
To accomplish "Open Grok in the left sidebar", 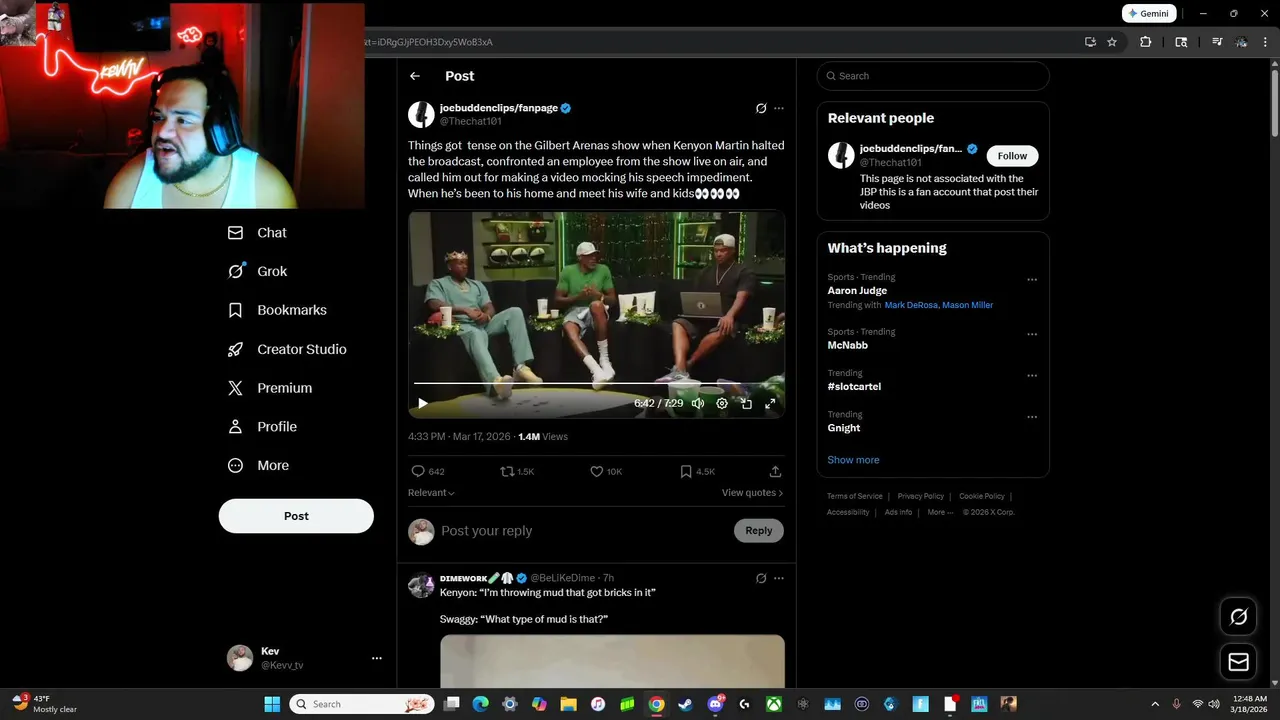I will click(257, 271).
